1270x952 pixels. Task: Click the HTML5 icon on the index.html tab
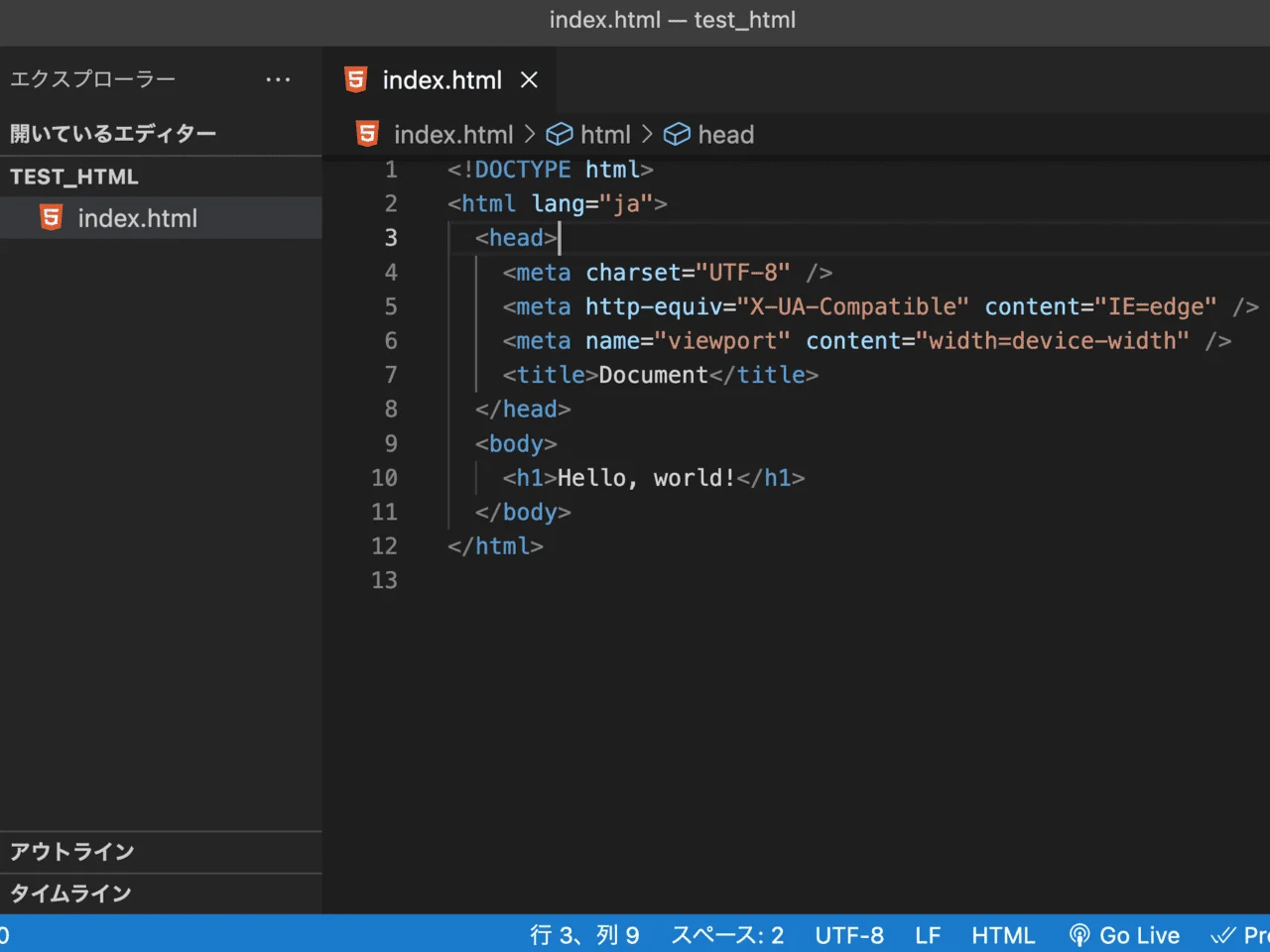(x=355, y=79)
